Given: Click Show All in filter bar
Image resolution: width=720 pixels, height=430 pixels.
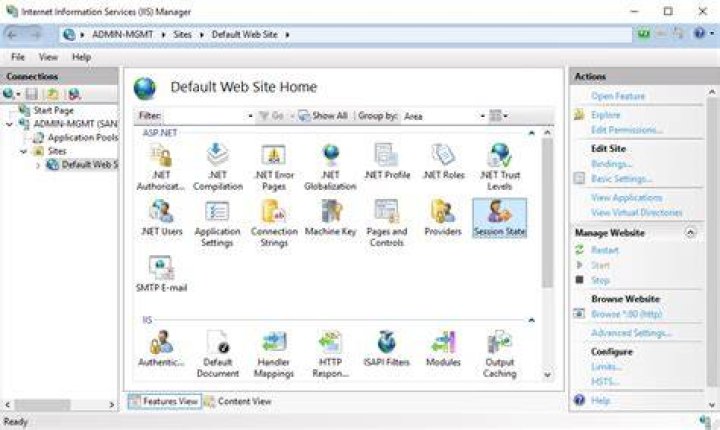Looking at the screenshot, I should point(323,116).
